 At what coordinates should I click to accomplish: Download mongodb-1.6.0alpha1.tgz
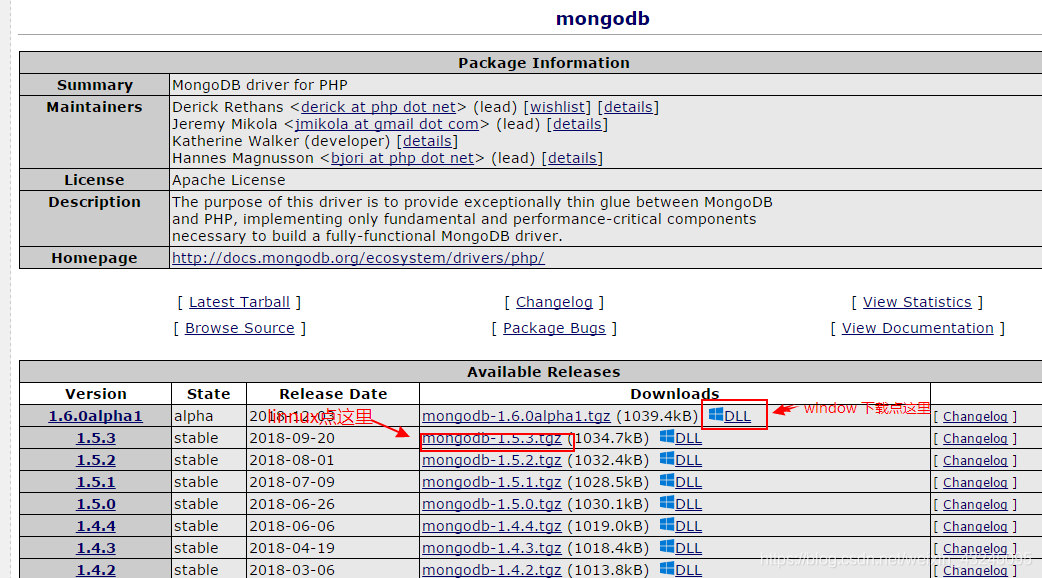pyautogui.click(x=516, y=417)
